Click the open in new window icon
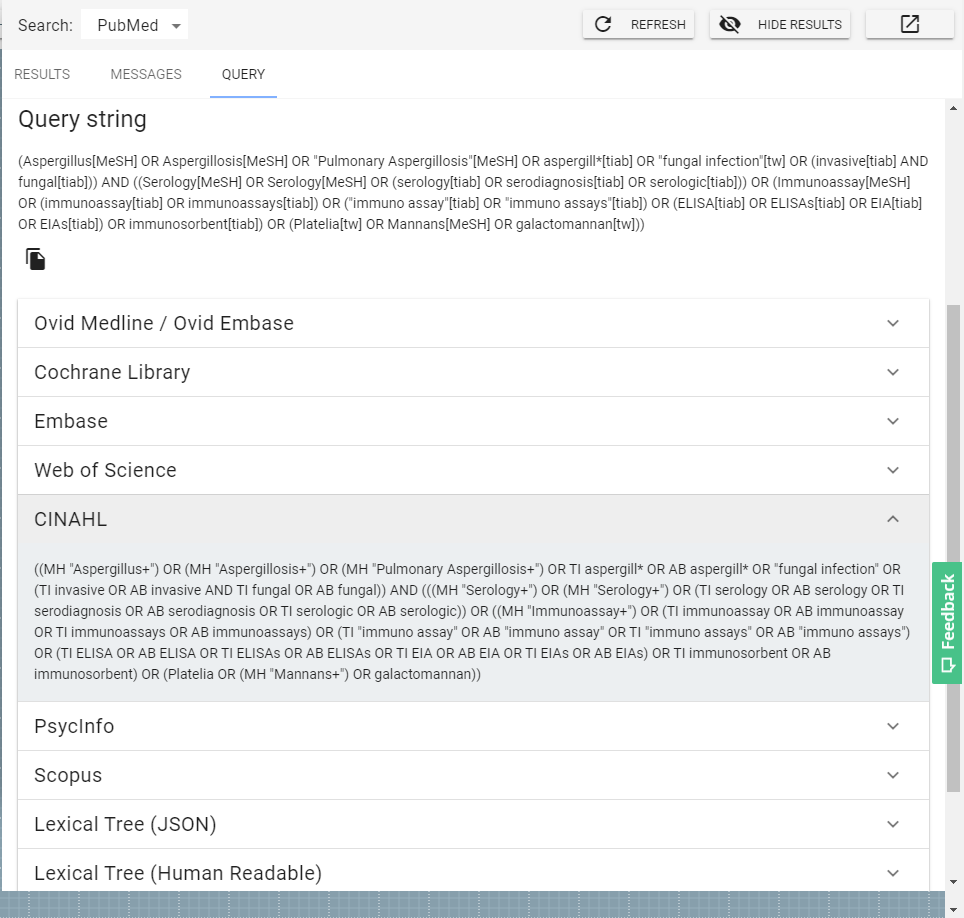The image size is (964, 918). tap(909, 25)
